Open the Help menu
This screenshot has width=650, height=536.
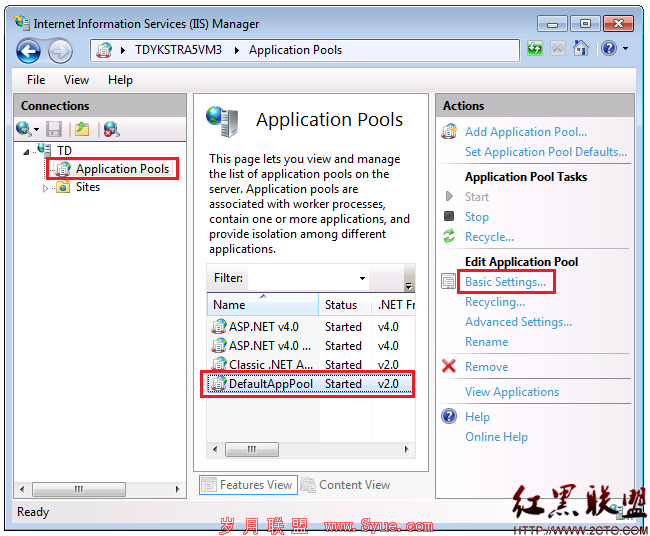pyautogui.click(x=120, y=80)
